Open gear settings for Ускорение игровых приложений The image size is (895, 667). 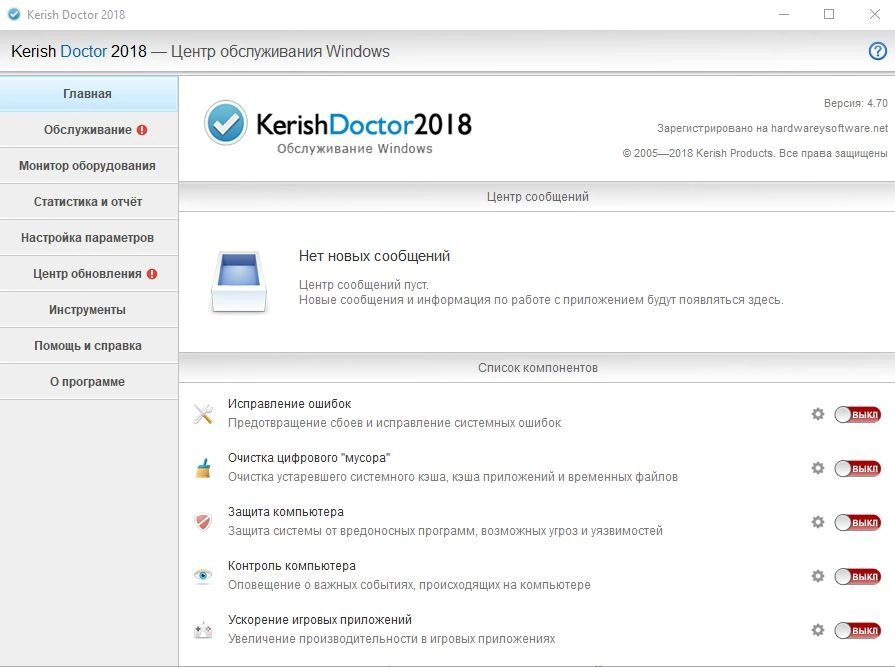point(818,630)
